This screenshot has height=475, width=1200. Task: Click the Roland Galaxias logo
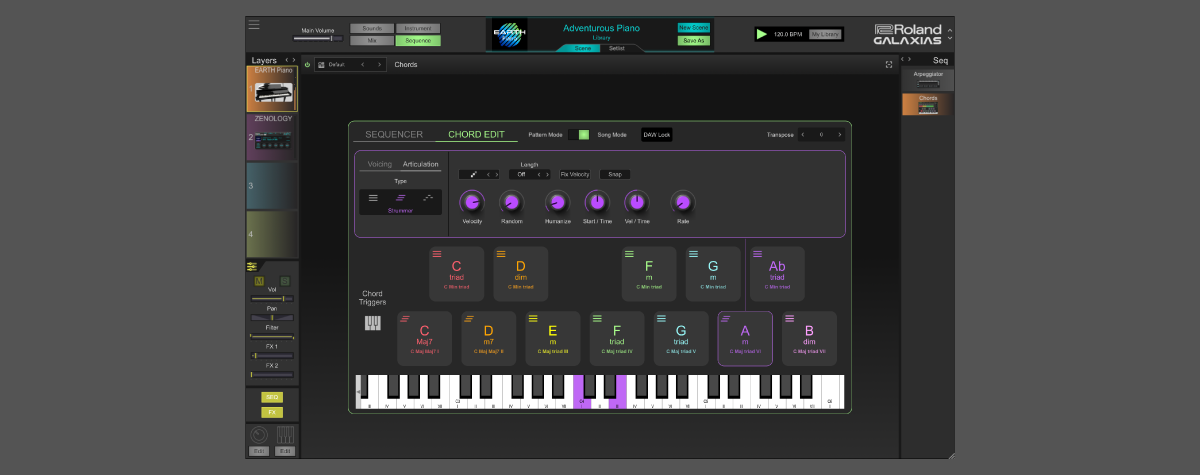(907, 34)
